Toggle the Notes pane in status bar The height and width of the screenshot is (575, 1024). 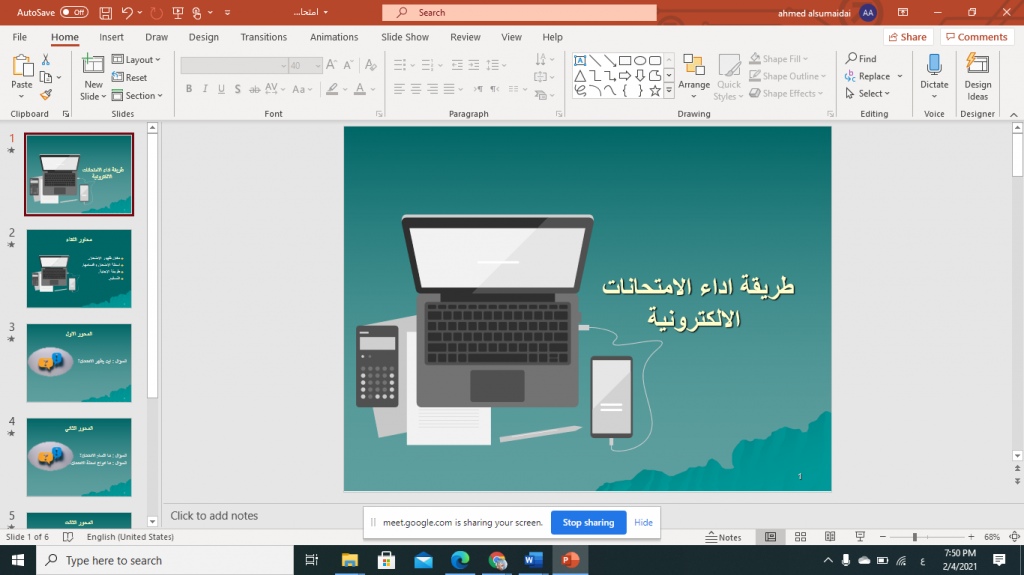pyautogui.click(x=723, y=537)
